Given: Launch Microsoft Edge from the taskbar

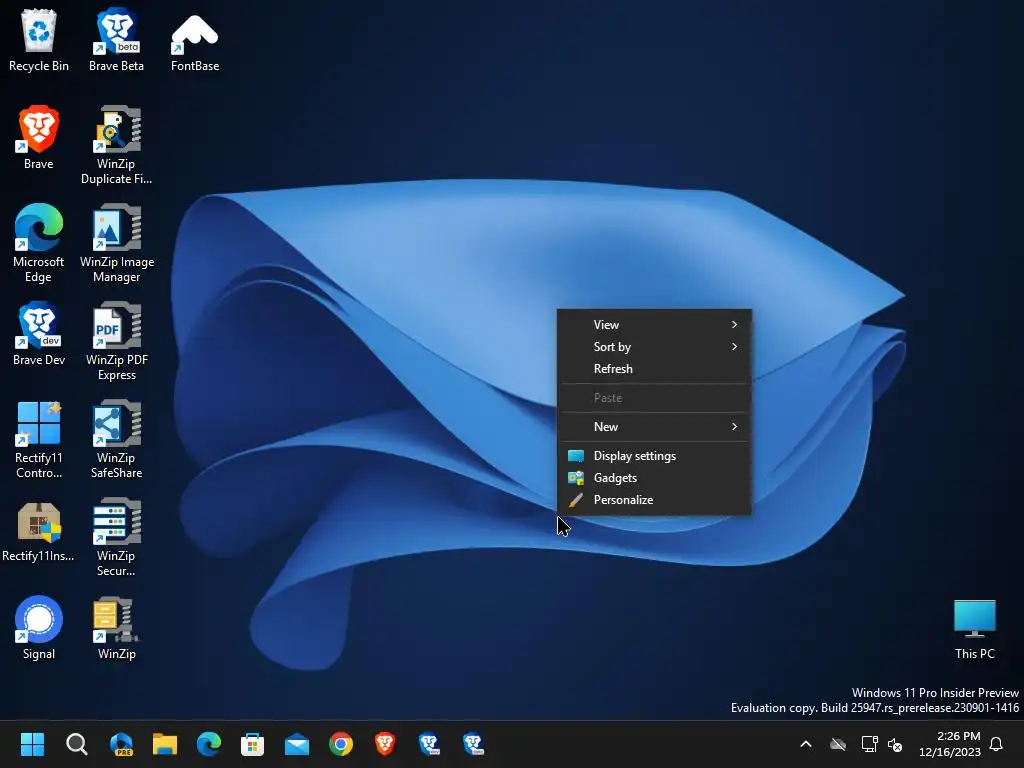Looking at the screenshot, I should point(209,744).
